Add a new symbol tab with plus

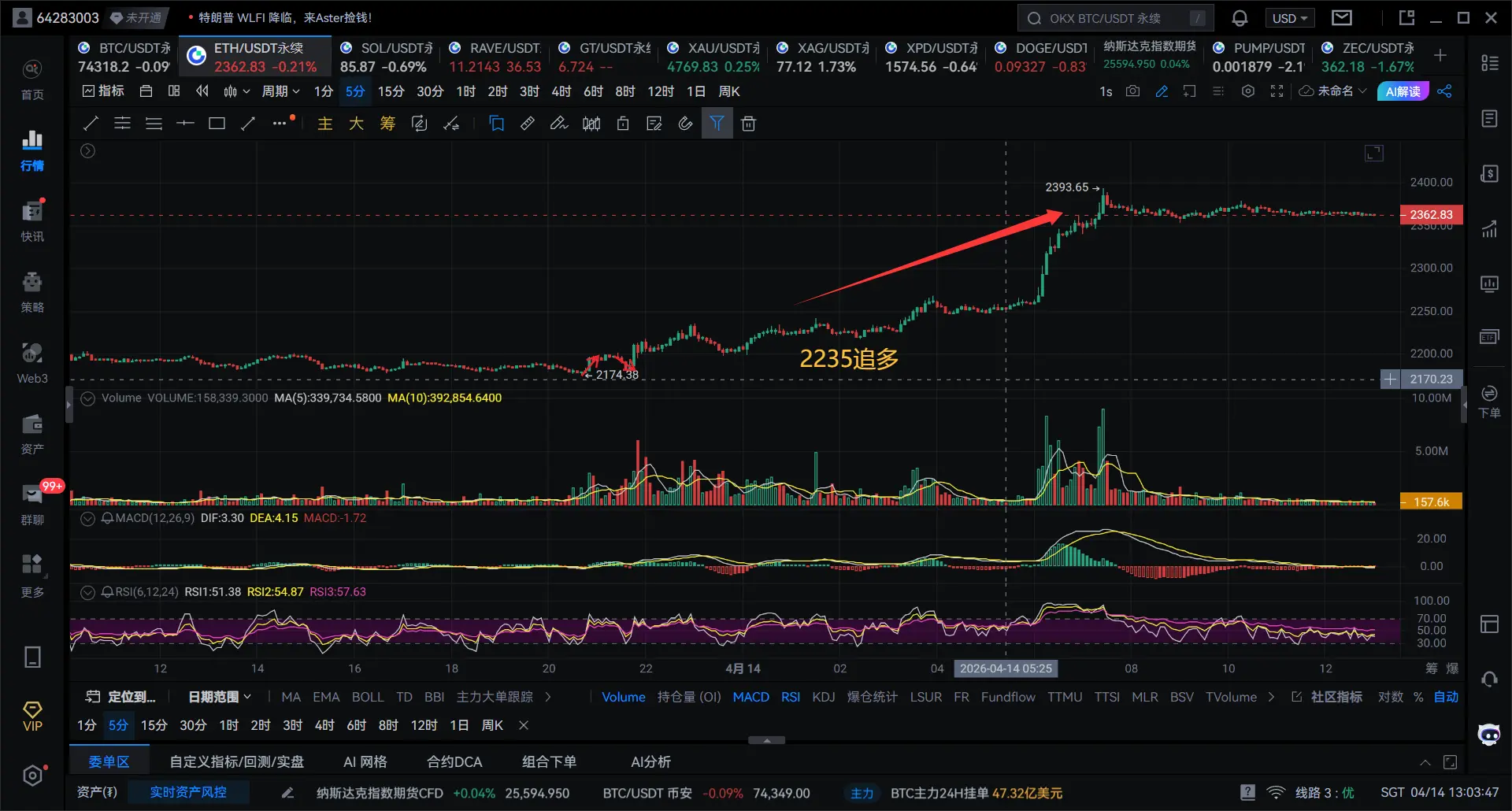pyautogui.click(x=1440, y=55)
